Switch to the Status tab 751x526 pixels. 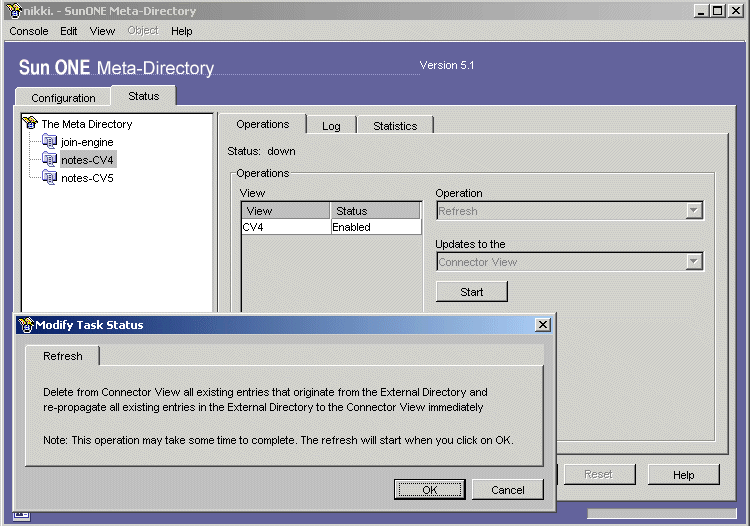tap(144, 96)
